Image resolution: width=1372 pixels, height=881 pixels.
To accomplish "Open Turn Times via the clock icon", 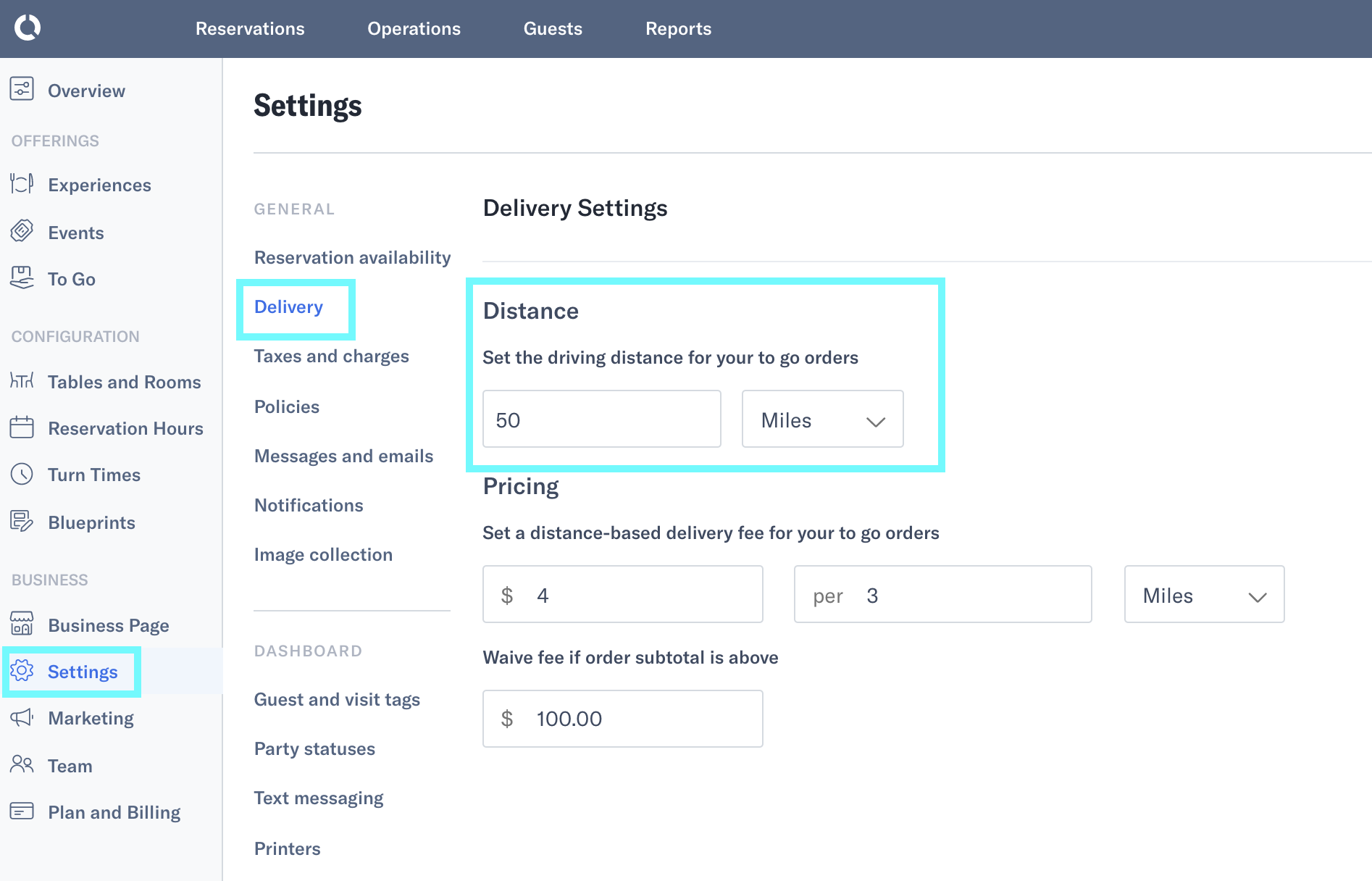I will coord(22,475).
